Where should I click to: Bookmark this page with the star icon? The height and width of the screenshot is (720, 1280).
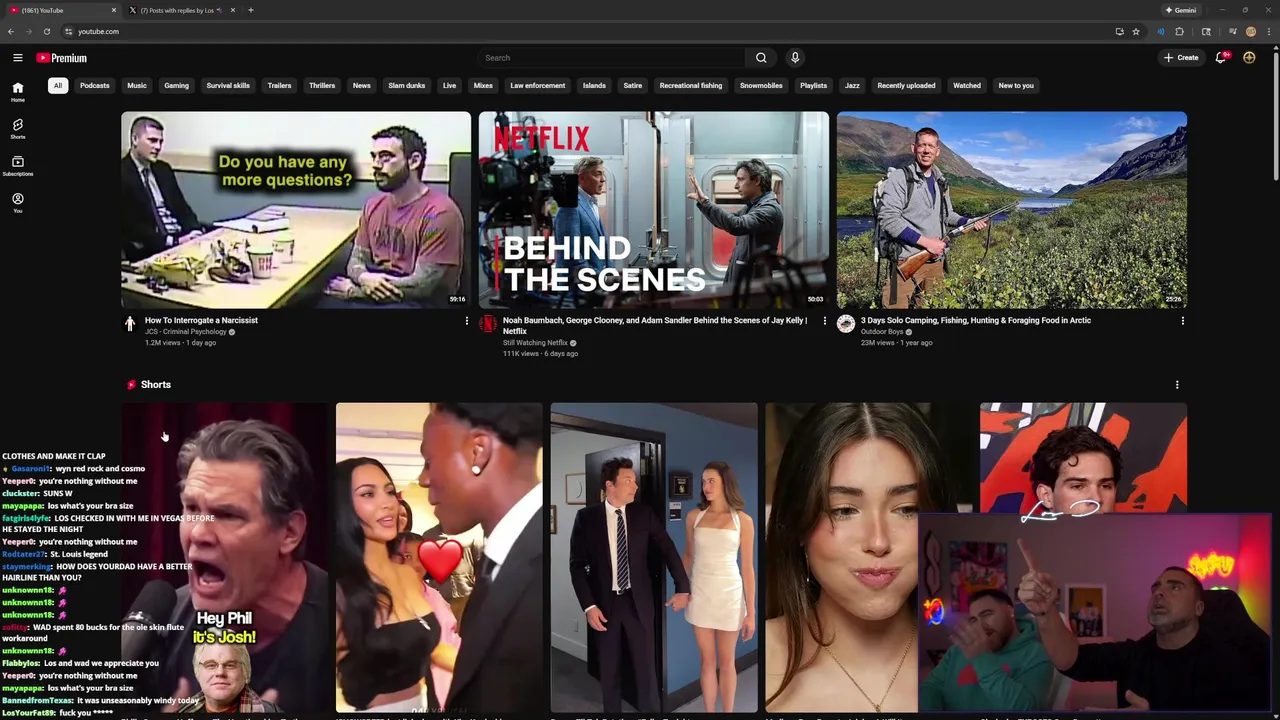point(1136,31)
